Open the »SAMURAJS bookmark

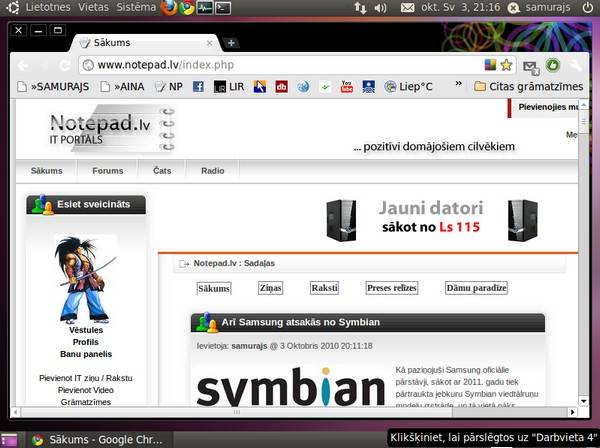tap(54, 87)
